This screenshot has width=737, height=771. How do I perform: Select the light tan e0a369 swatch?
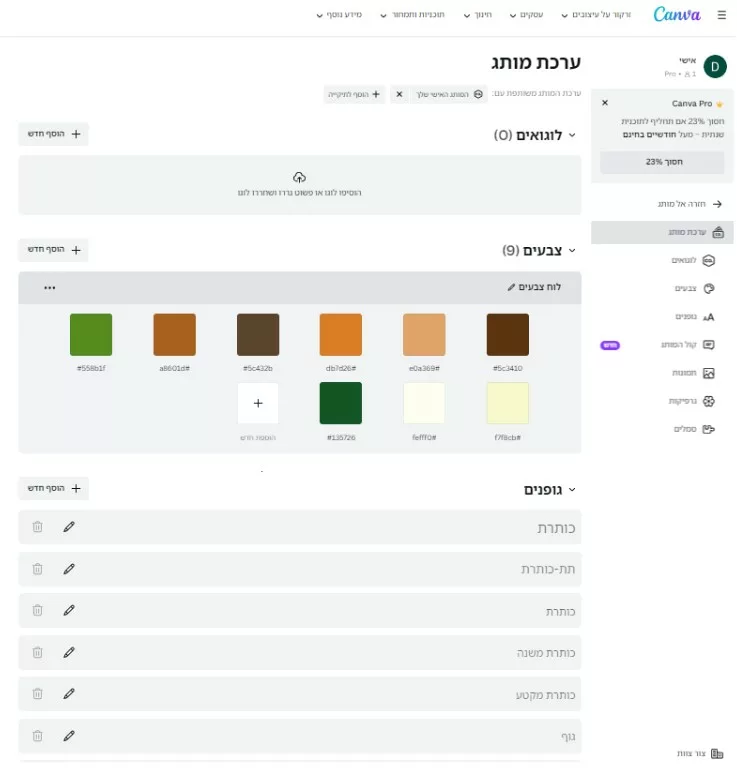pos(424,334)
